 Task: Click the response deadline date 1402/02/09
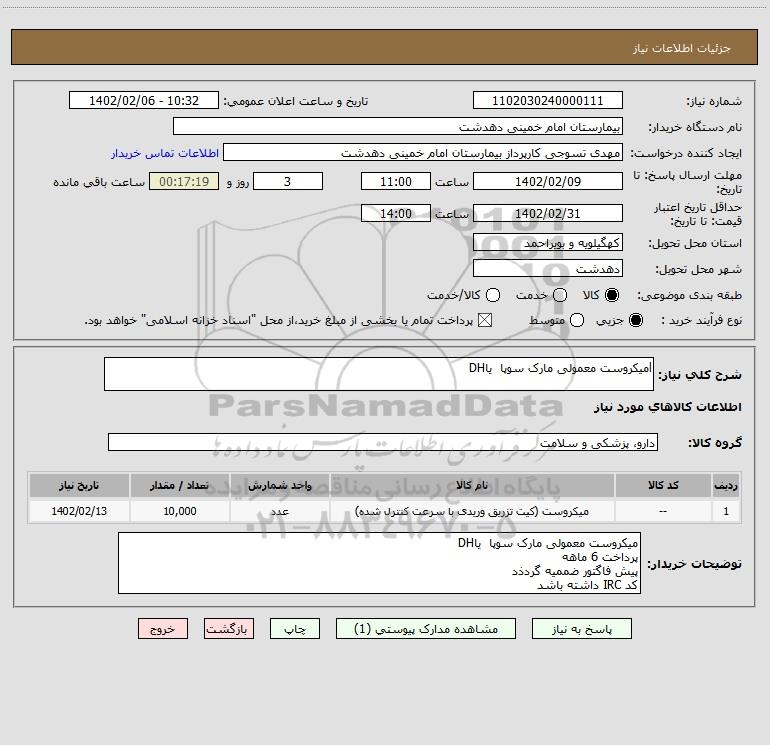click(548, 181)
